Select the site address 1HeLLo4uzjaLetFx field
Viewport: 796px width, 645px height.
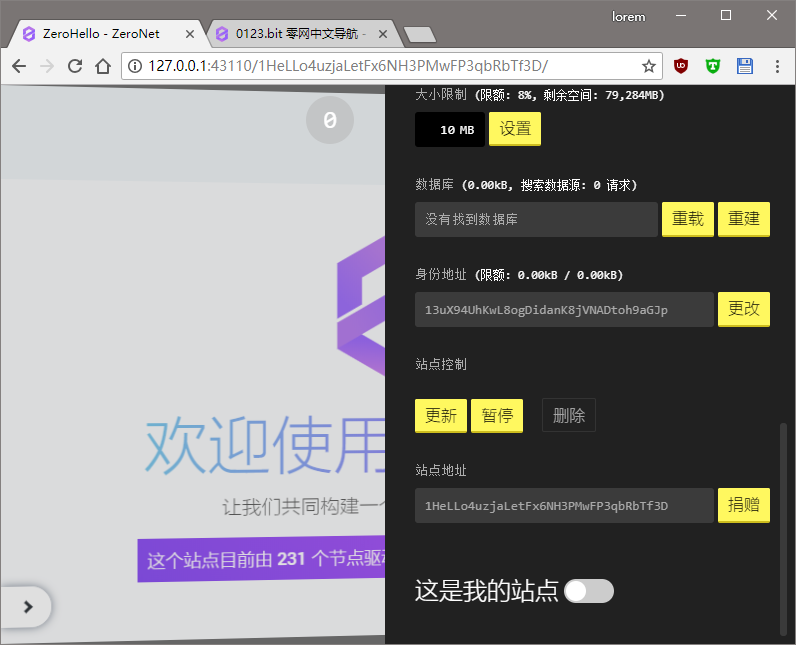(x=564, y=505)
